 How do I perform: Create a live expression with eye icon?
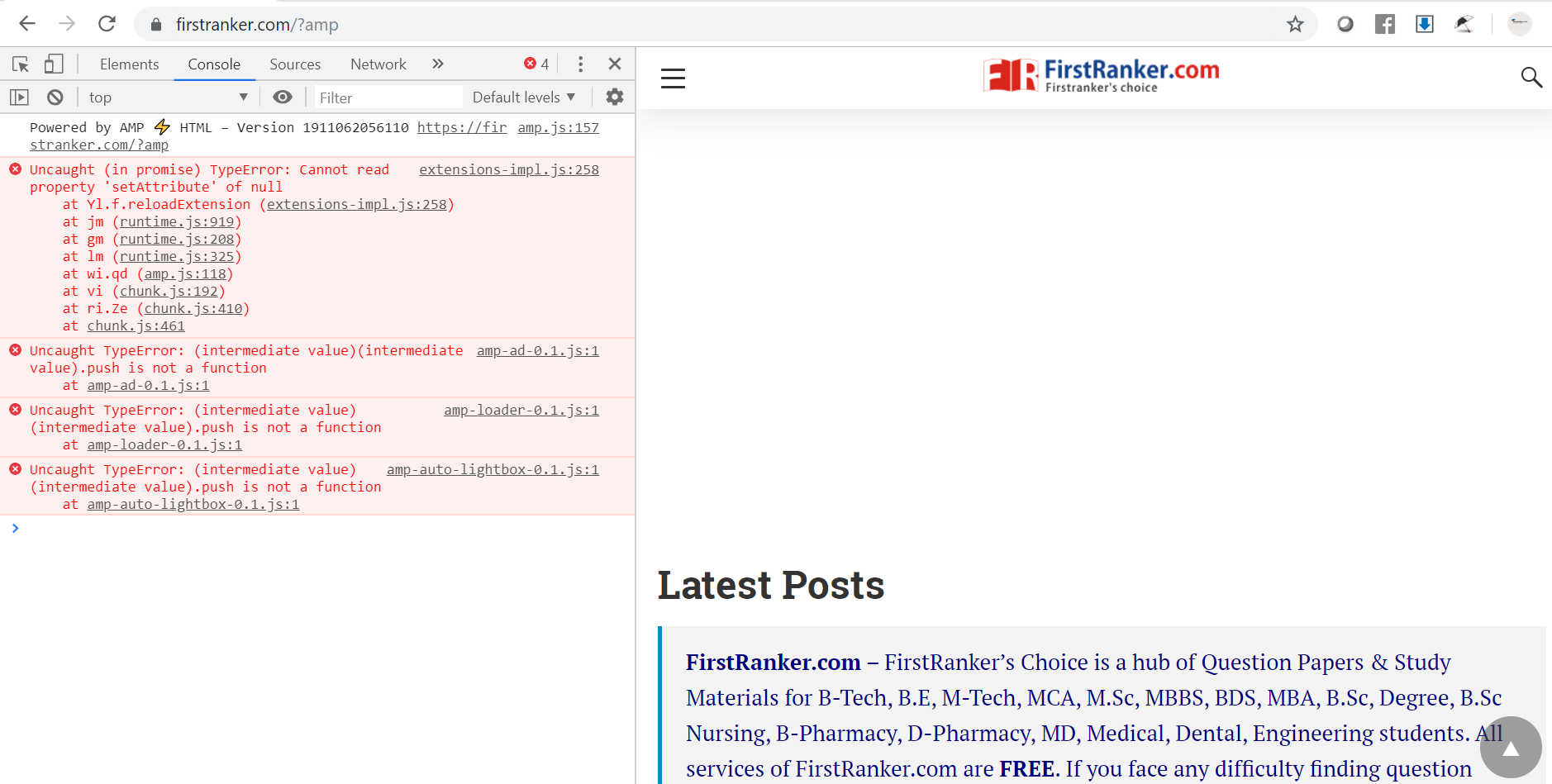(x=283, y=97)
